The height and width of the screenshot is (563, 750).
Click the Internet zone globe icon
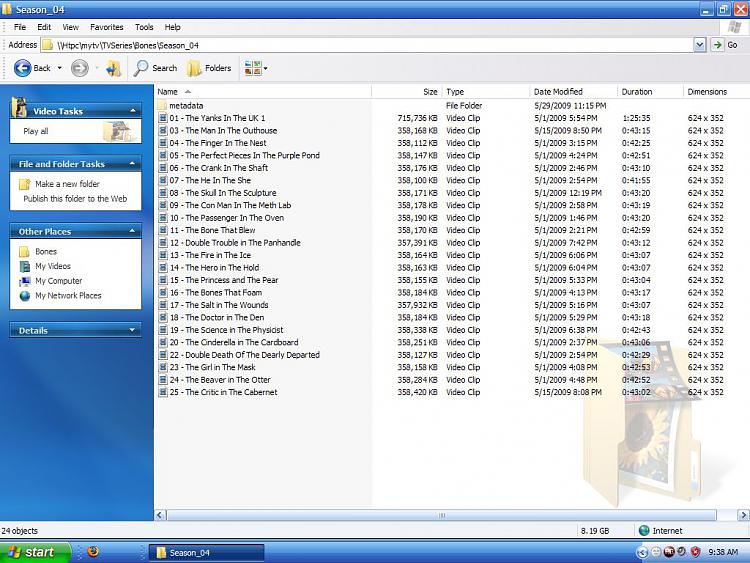644,530
